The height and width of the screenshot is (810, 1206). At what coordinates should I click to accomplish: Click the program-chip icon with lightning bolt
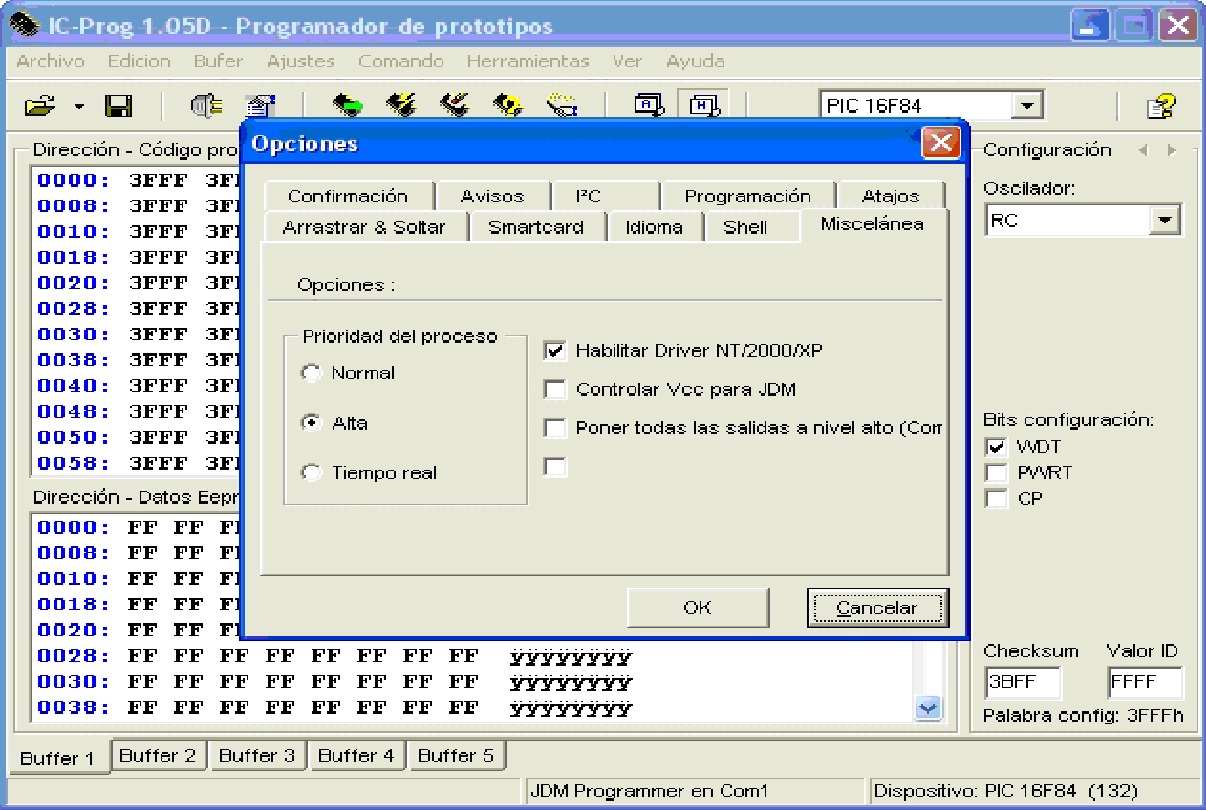click(401, 105)
